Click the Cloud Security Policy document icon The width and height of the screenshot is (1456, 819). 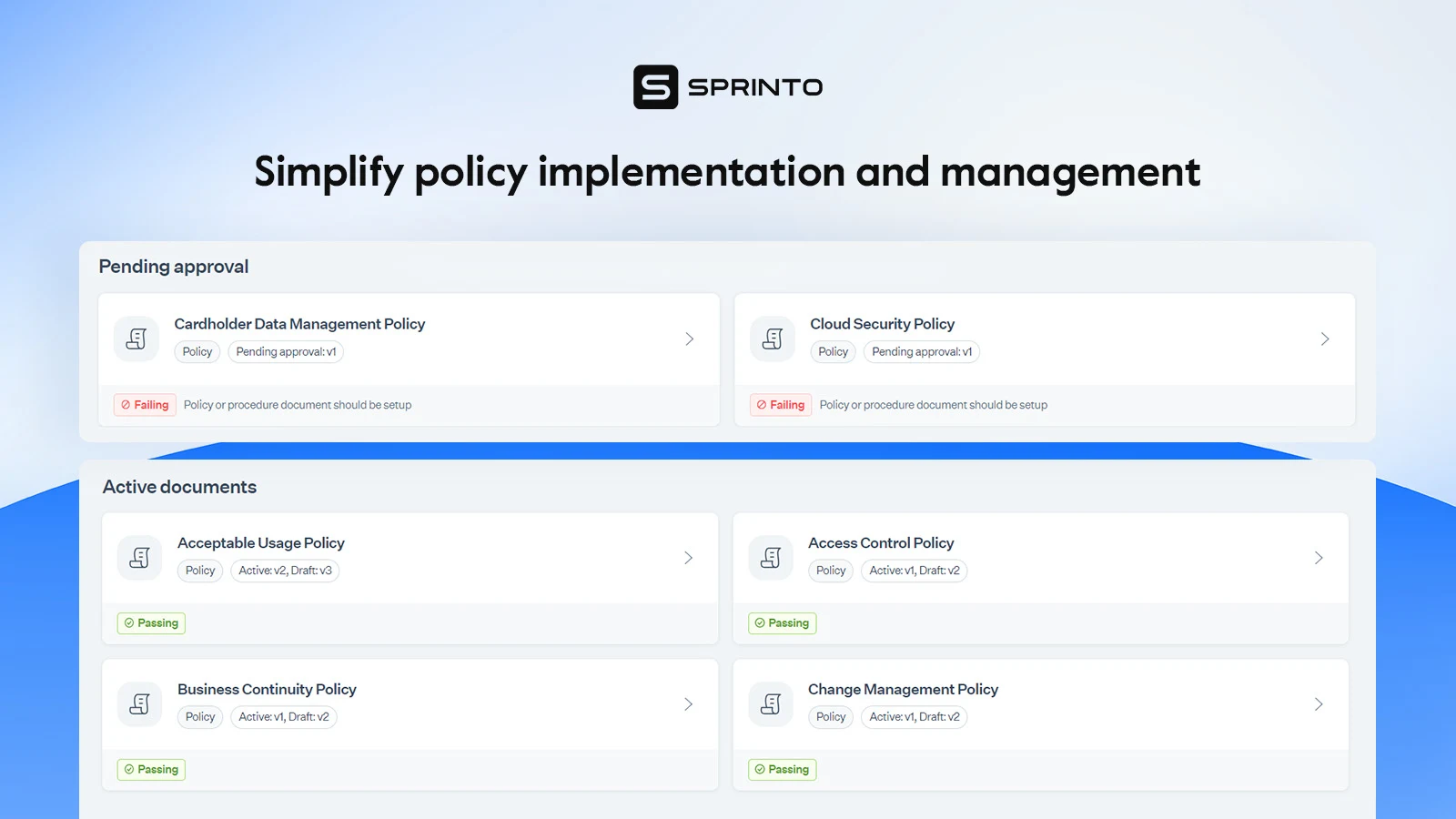[x=772, y=339]
